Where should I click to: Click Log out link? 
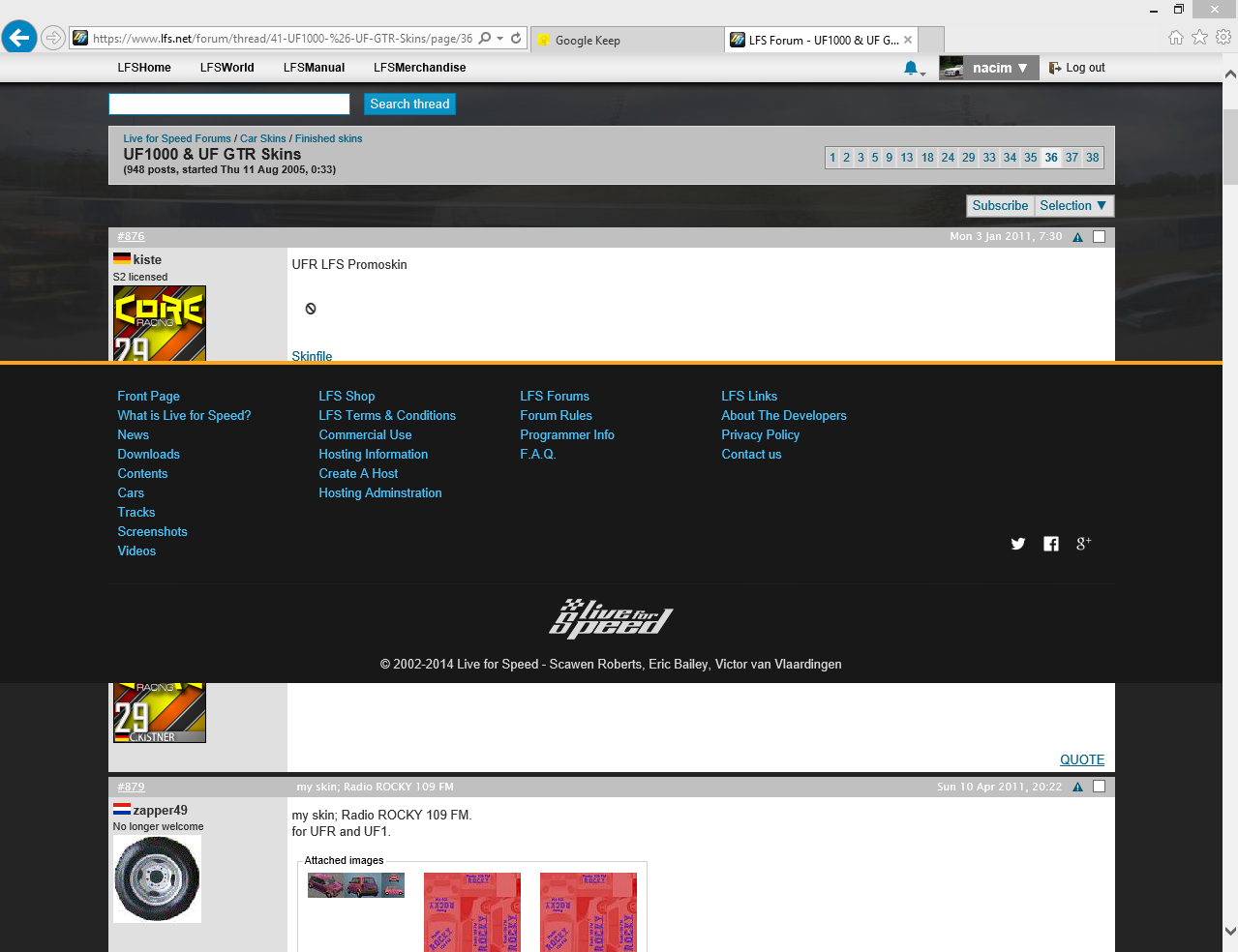click(x=1085, y=68)
